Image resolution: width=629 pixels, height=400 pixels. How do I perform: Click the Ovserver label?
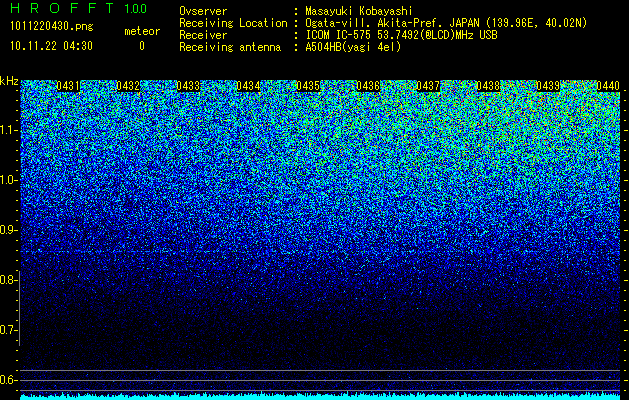tap(203, 11)
